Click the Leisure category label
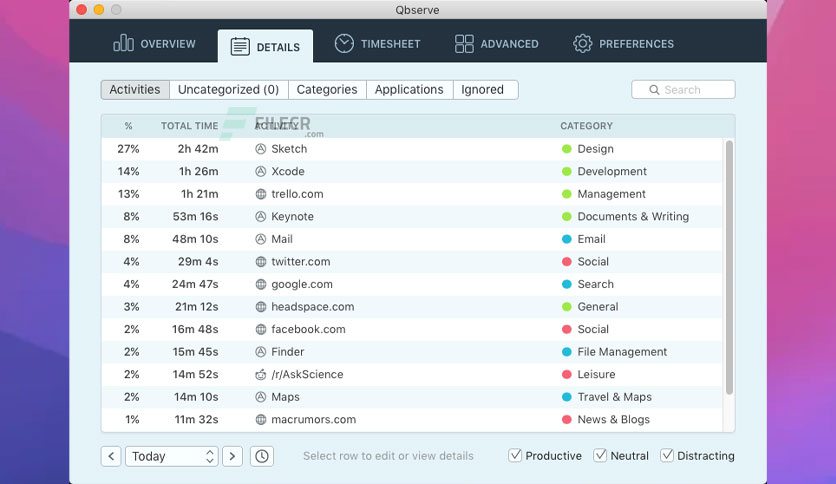The width and height of the screenshot is (836, 484). 596,374
